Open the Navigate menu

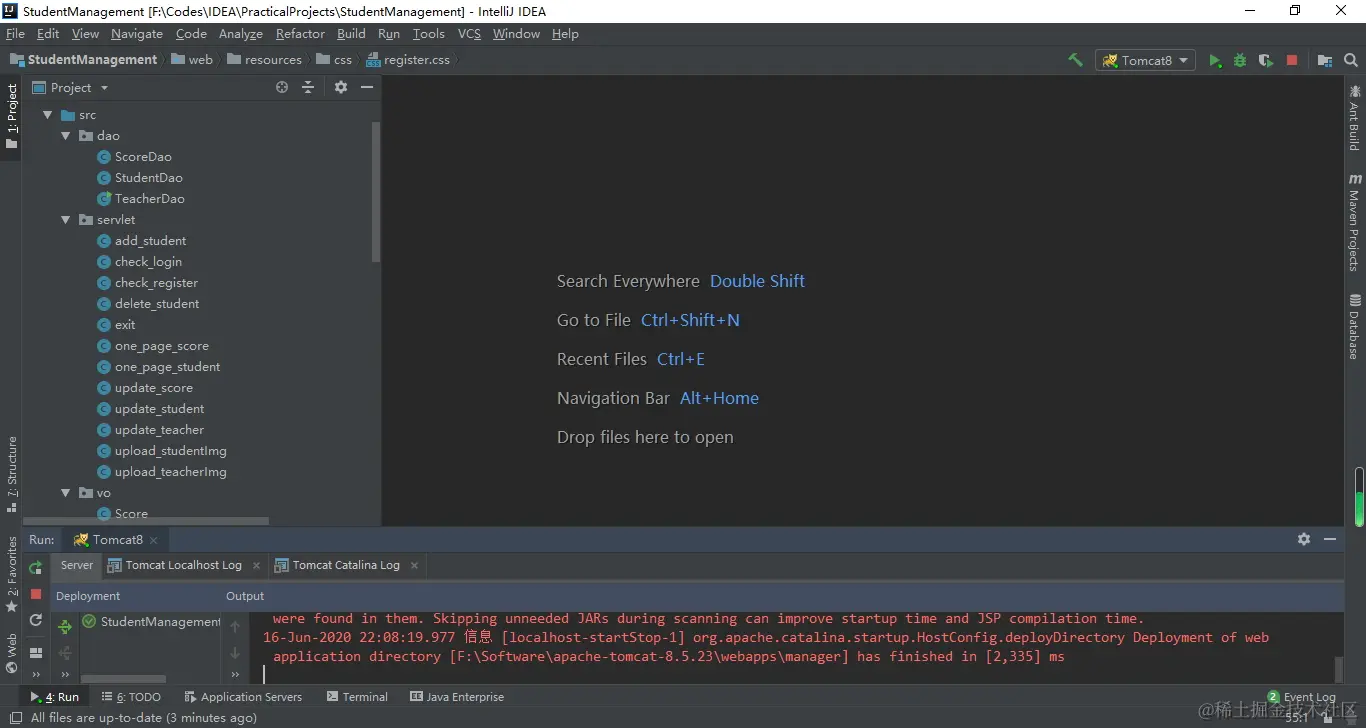point(137,33)
